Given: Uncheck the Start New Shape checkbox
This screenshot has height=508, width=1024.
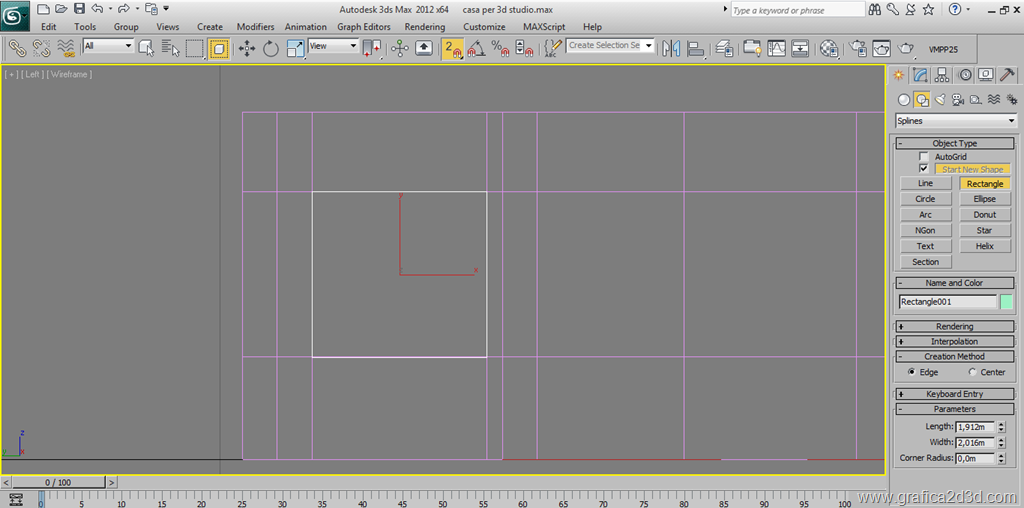Looking at the screenshot, I should click(924, 169).
